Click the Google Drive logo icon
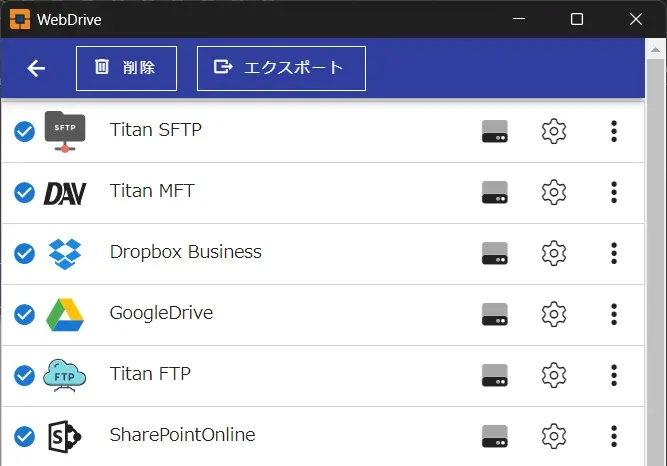The image size is (667, 466). [65, 315]
